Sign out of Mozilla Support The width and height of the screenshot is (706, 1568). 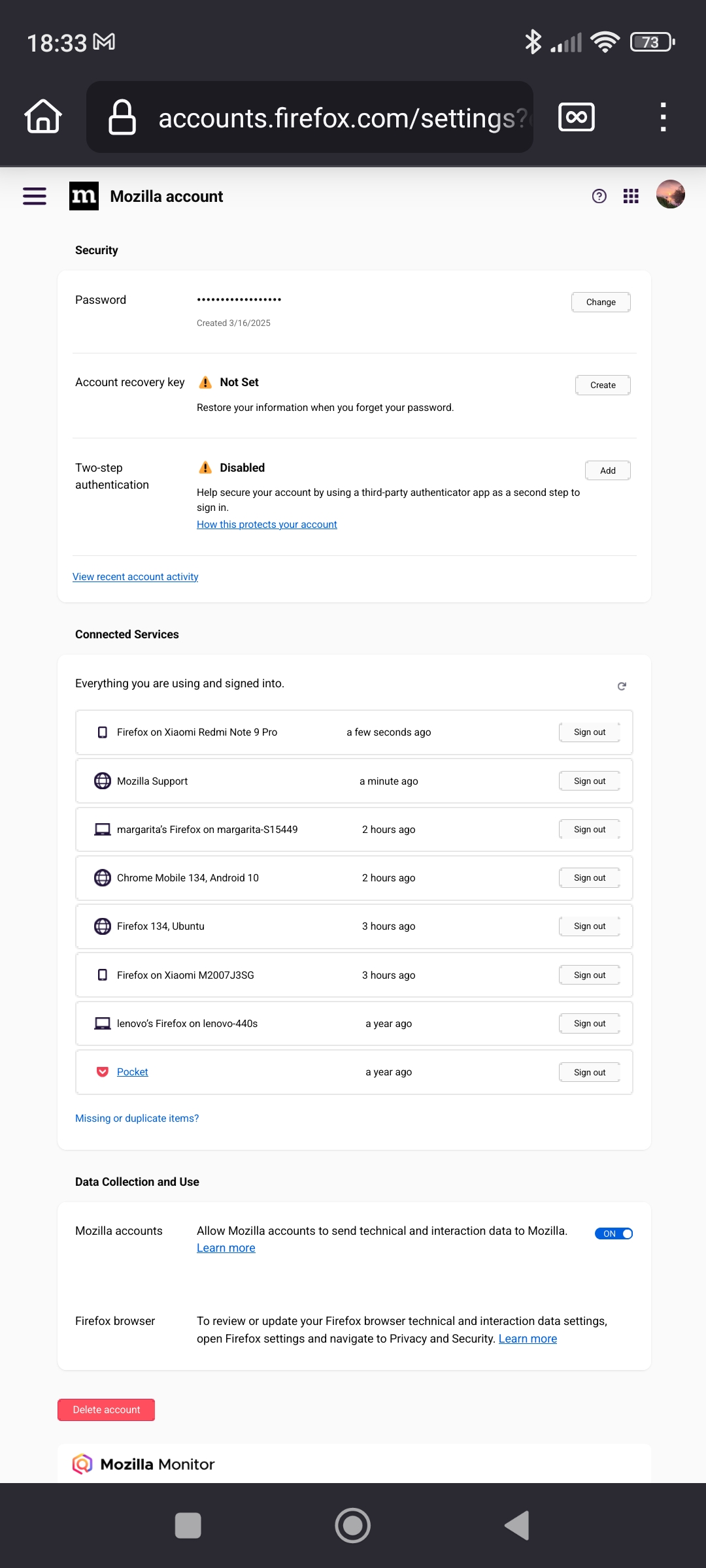coord(590,781)
